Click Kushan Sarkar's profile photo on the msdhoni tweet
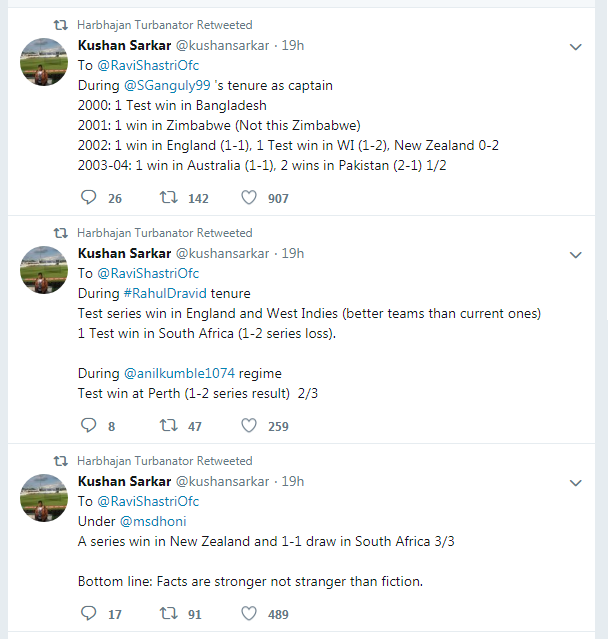The height and width of the screenshot is (639, 608). [45, 498]
